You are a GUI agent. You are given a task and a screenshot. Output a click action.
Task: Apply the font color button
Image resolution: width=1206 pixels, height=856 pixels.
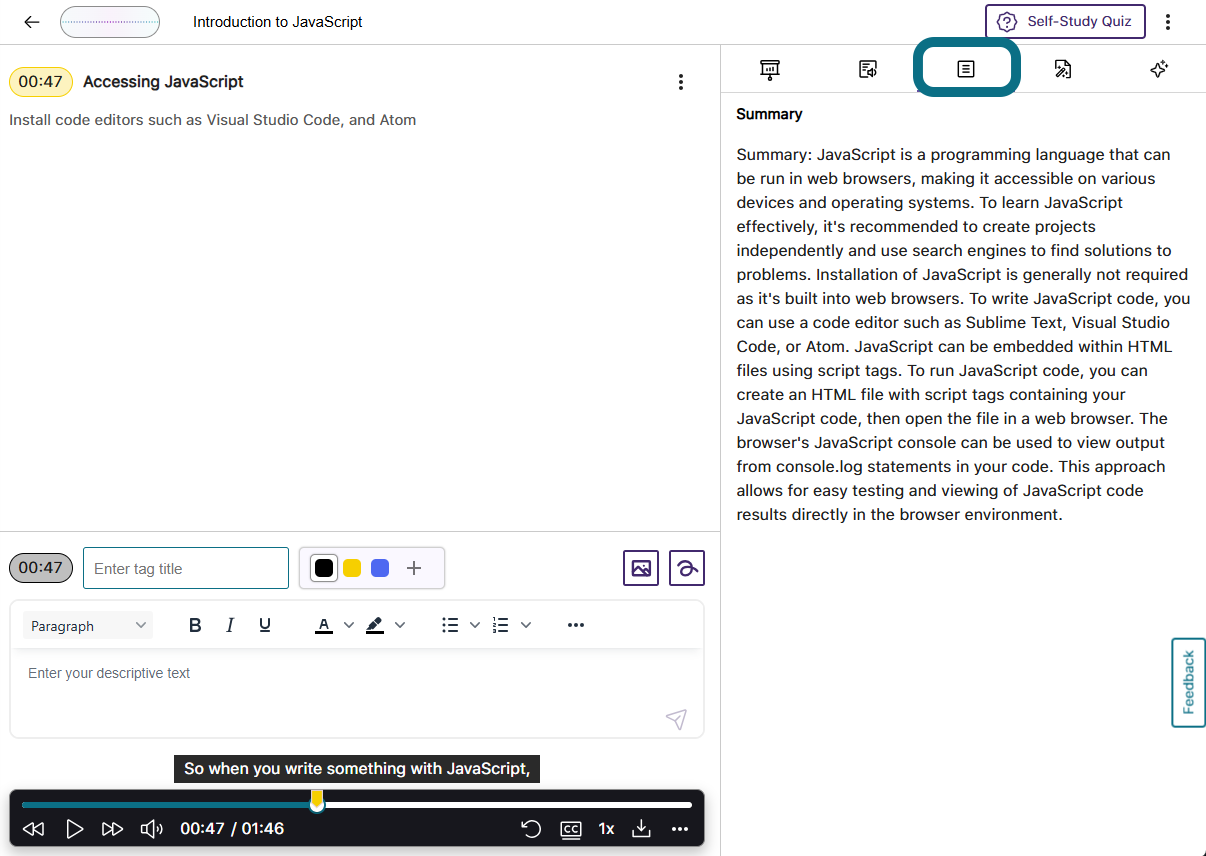coord(323,625)
